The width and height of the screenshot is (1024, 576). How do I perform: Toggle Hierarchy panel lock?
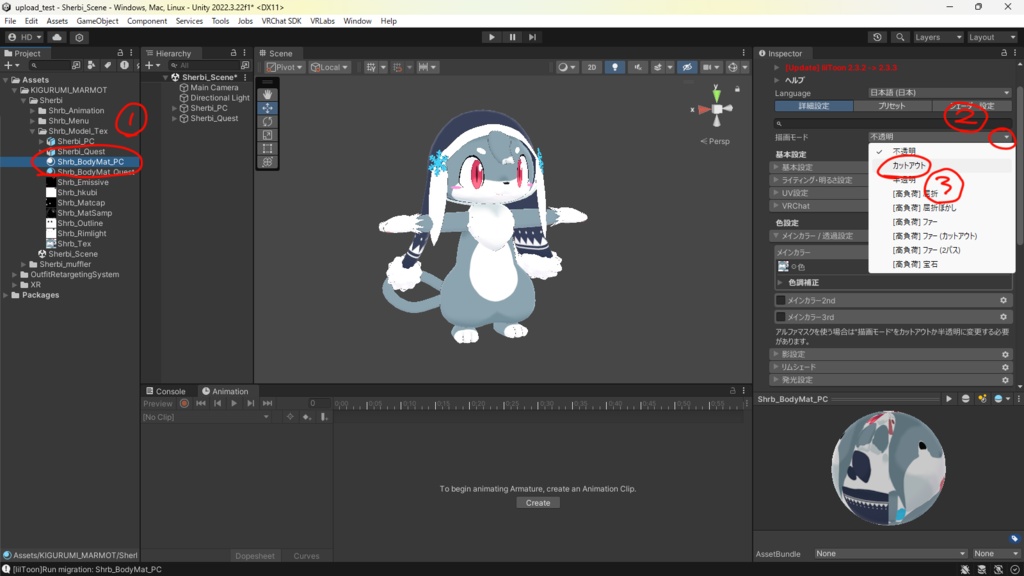coord(233,53)
